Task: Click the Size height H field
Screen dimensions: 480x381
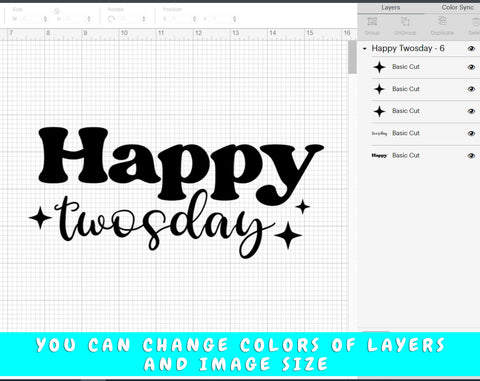Action: tap(74, 19)
